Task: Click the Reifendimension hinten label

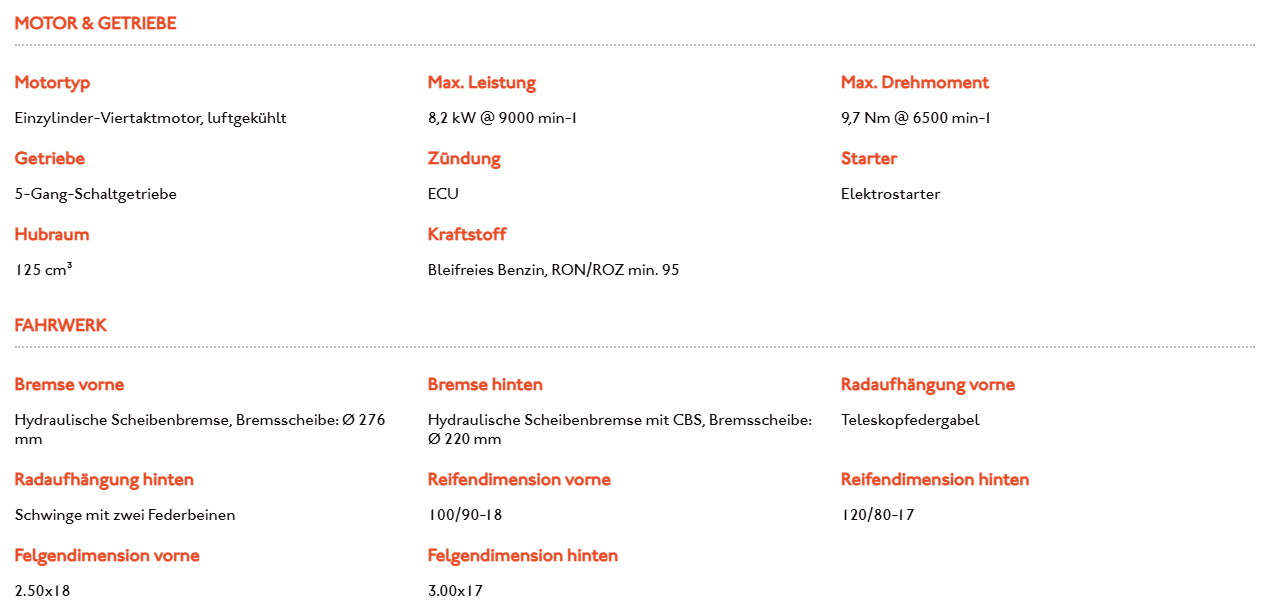Action: pyautogui.click(x=934, y=479)
